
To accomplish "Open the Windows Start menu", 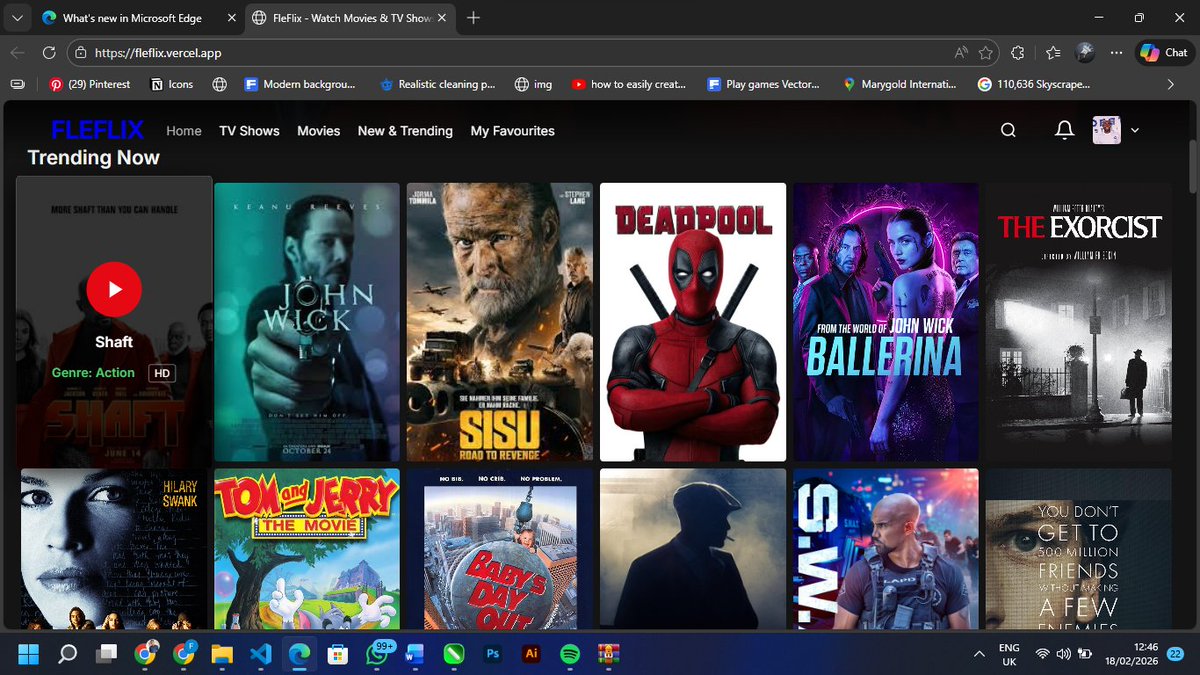I will [29, 654].
